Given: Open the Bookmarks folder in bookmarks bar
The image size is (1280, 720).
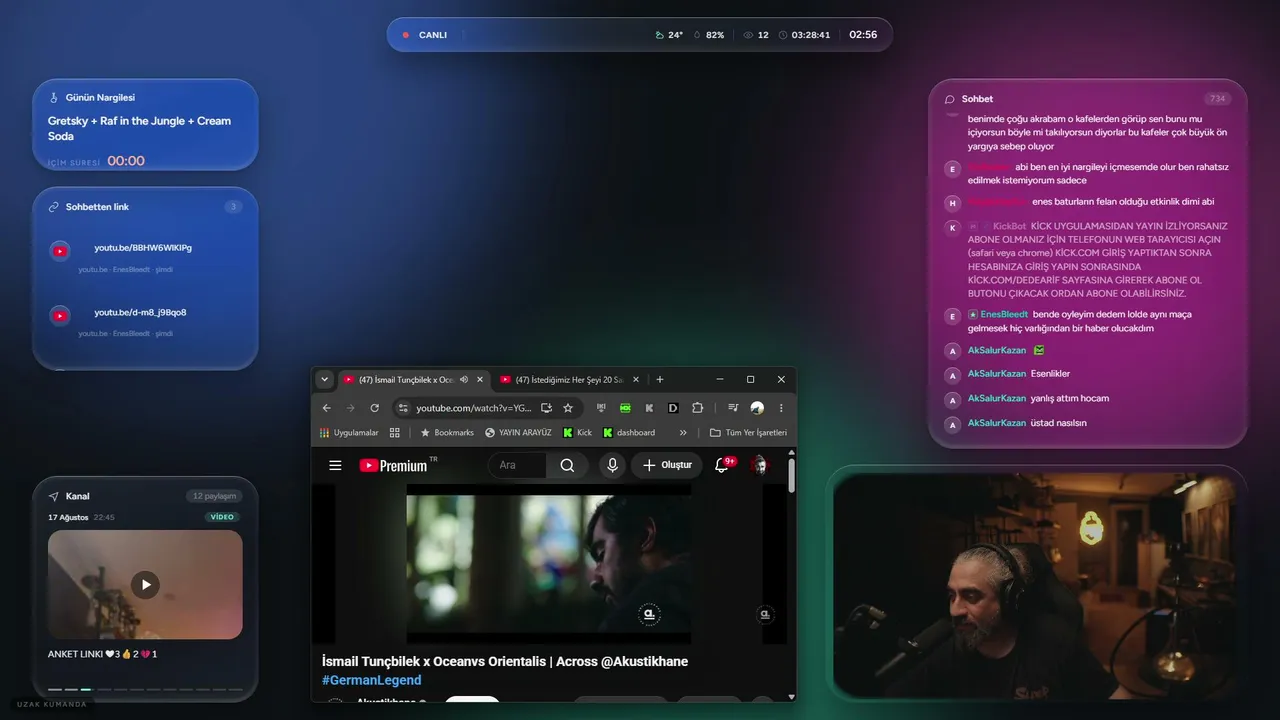Looking at the screenshot, I should (x=447, y=433).
